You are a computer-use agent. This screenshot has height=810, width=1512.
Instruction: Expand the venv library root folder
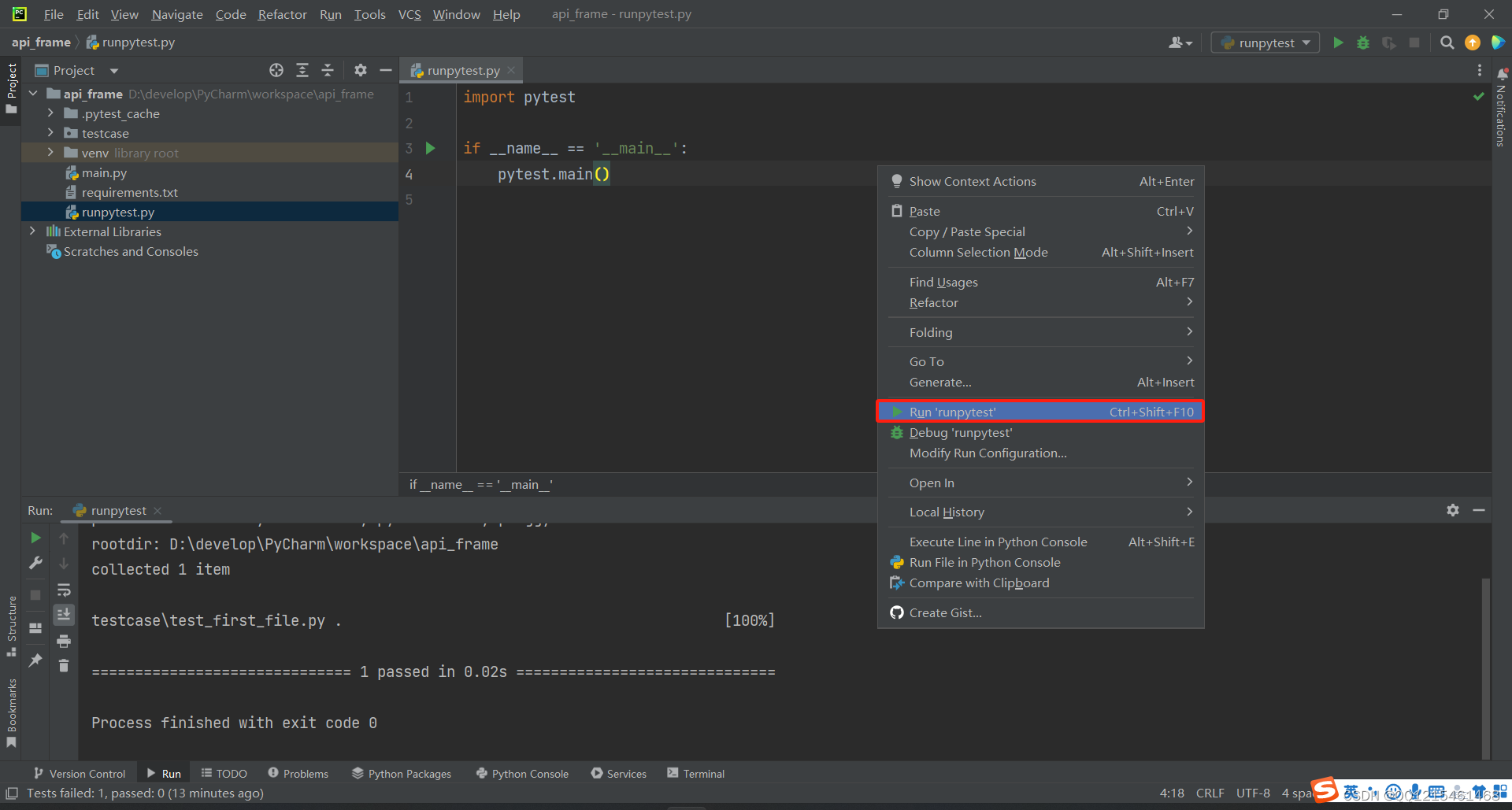pos(51,153)
